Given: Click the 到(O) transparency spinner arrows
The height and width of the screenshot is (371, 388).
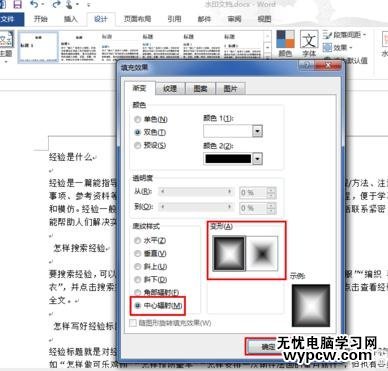Looking at the screenshot, I should (272, 208).
